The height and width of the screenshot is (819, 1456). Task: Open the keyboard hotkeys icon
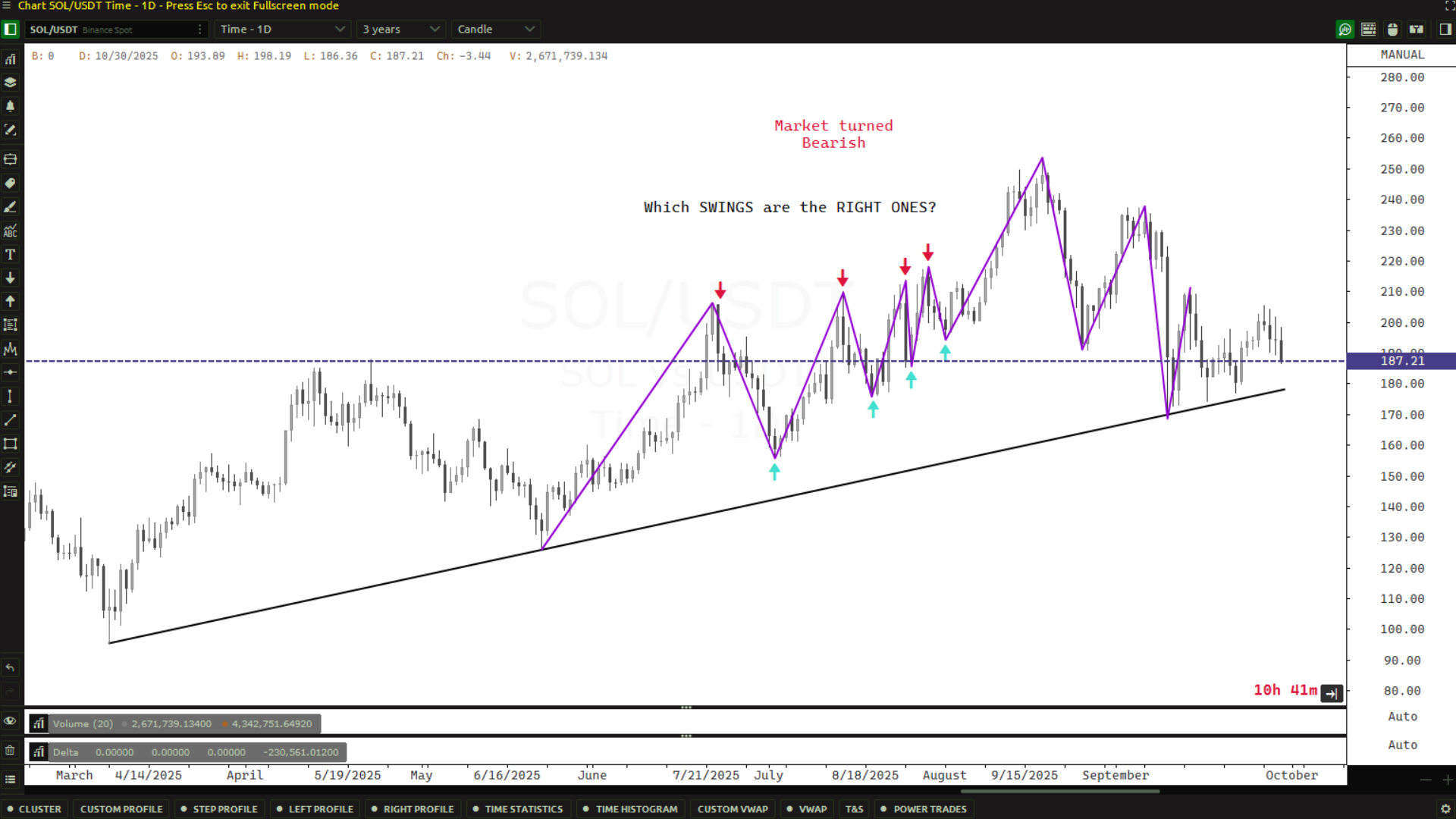pos(1369,30)
